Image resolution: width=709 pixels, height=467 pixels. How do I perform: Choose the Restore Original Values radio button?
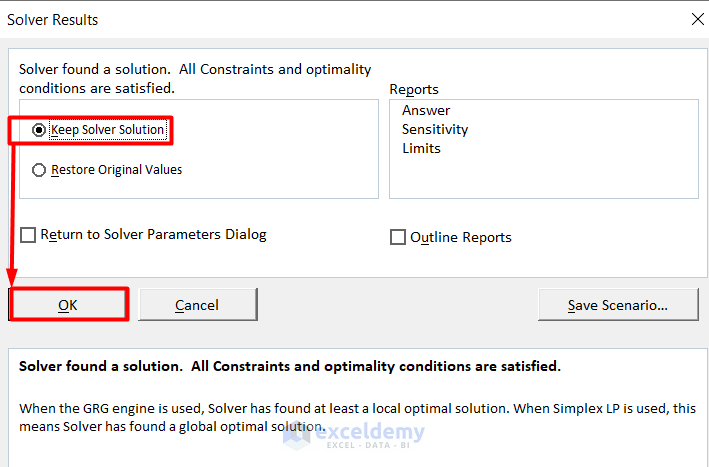pyautogui.click(x=39, y=170)
